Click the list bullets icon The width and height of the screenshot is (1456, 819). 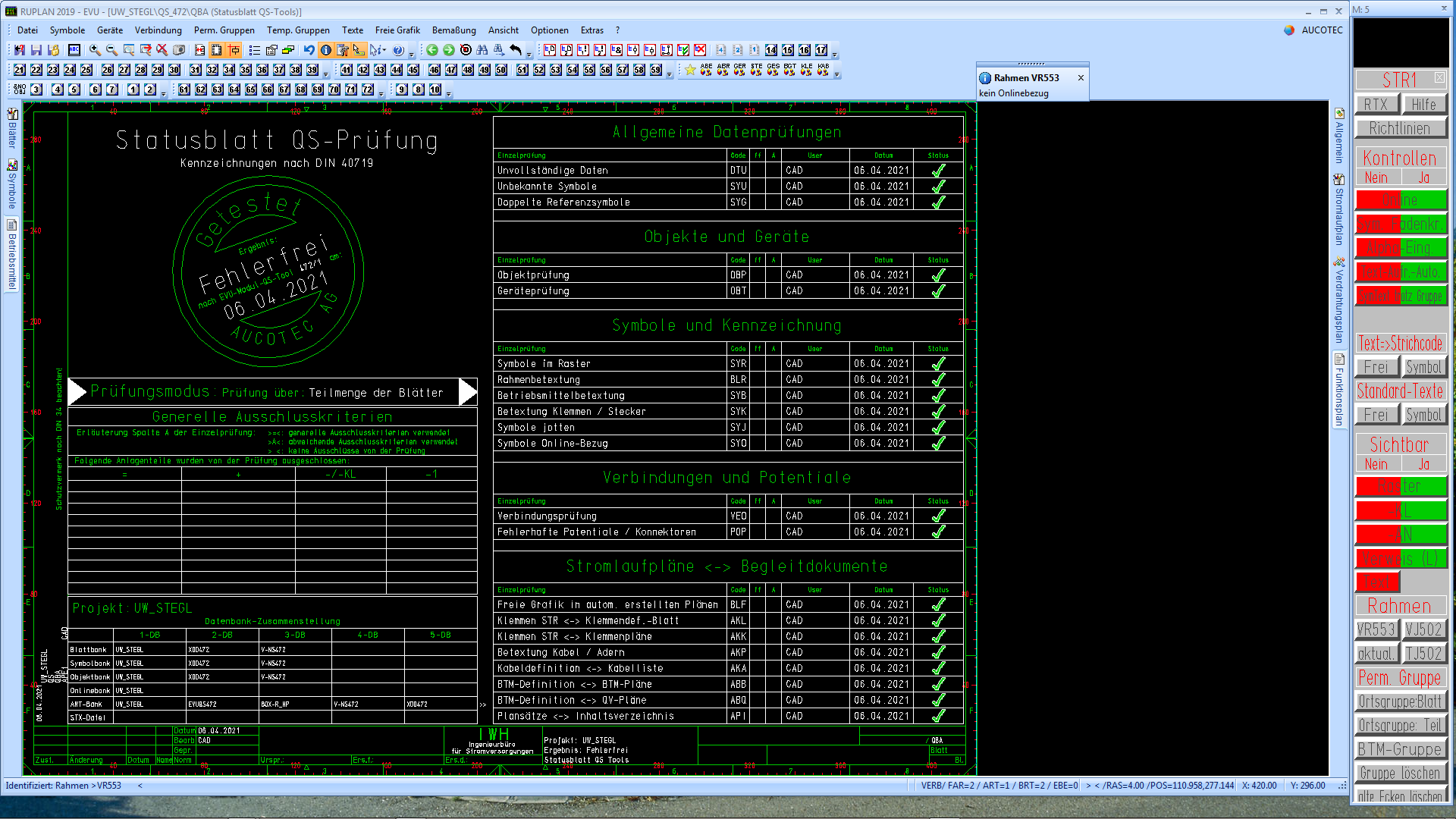(255, 50)
